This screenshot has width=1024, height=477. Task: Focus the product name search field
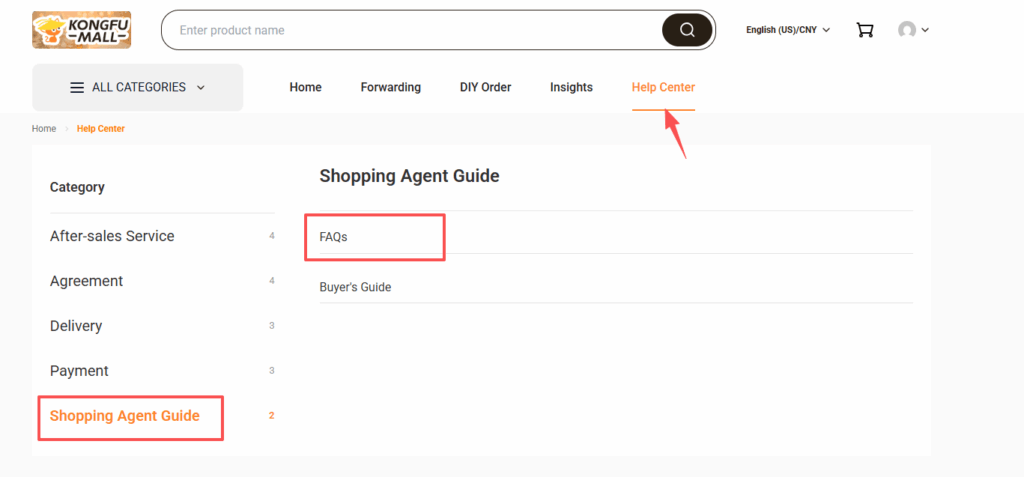[410, 30]
